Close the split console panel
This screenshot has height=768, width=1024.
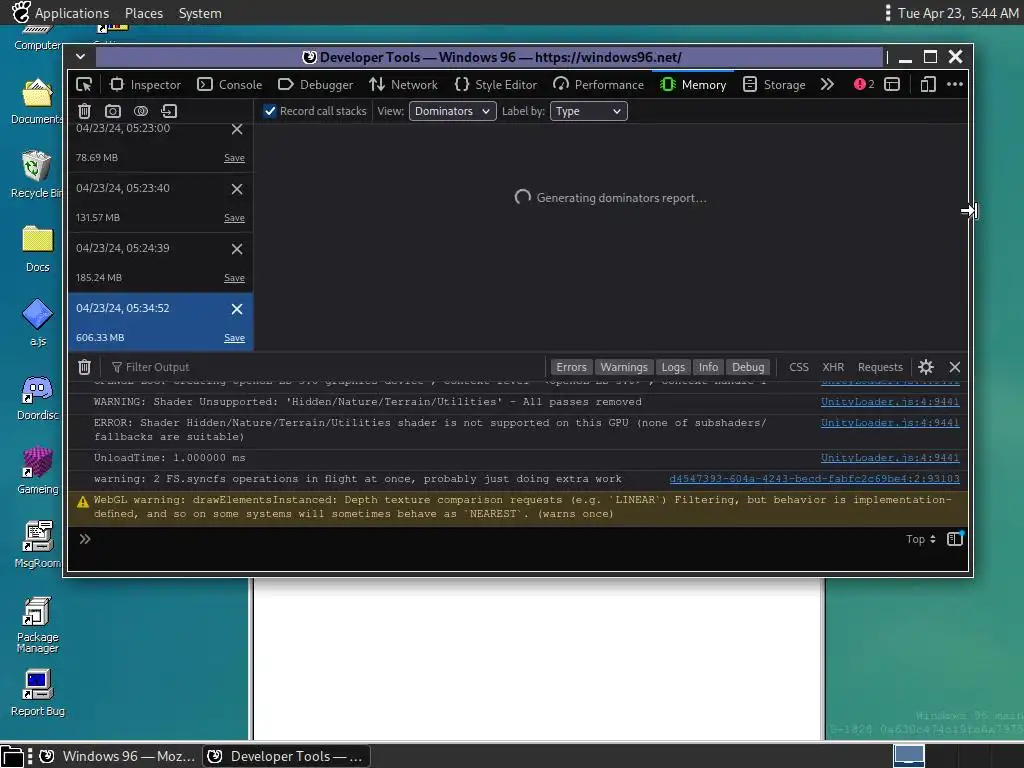(955, 367)
